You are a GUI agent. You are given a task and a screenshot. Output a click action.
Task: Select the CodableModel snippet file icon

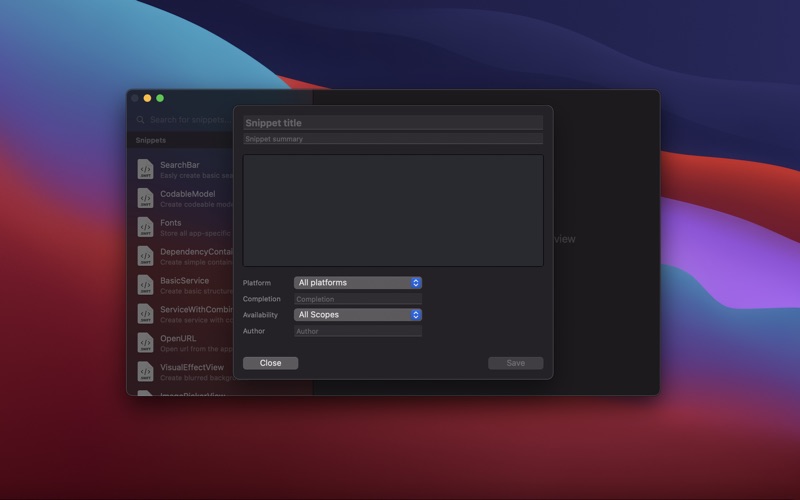(x=145, y=198)
